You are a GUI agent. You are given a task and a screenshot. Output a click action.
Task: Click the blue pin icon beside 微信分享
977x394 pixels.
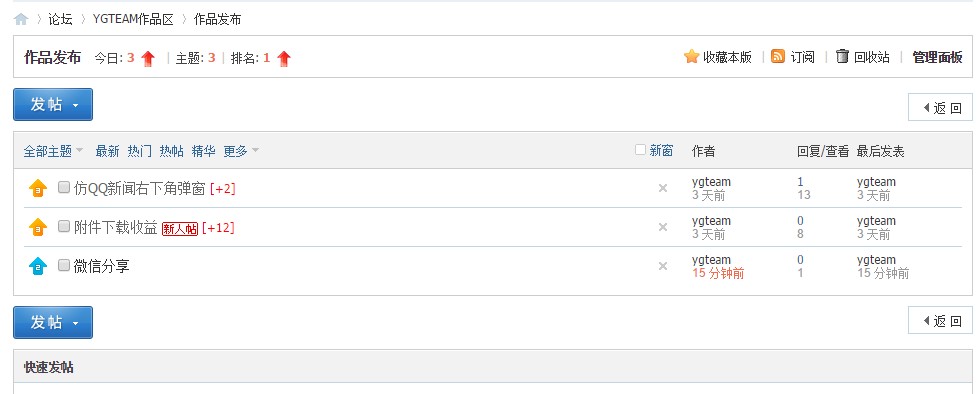click(38, 266)
